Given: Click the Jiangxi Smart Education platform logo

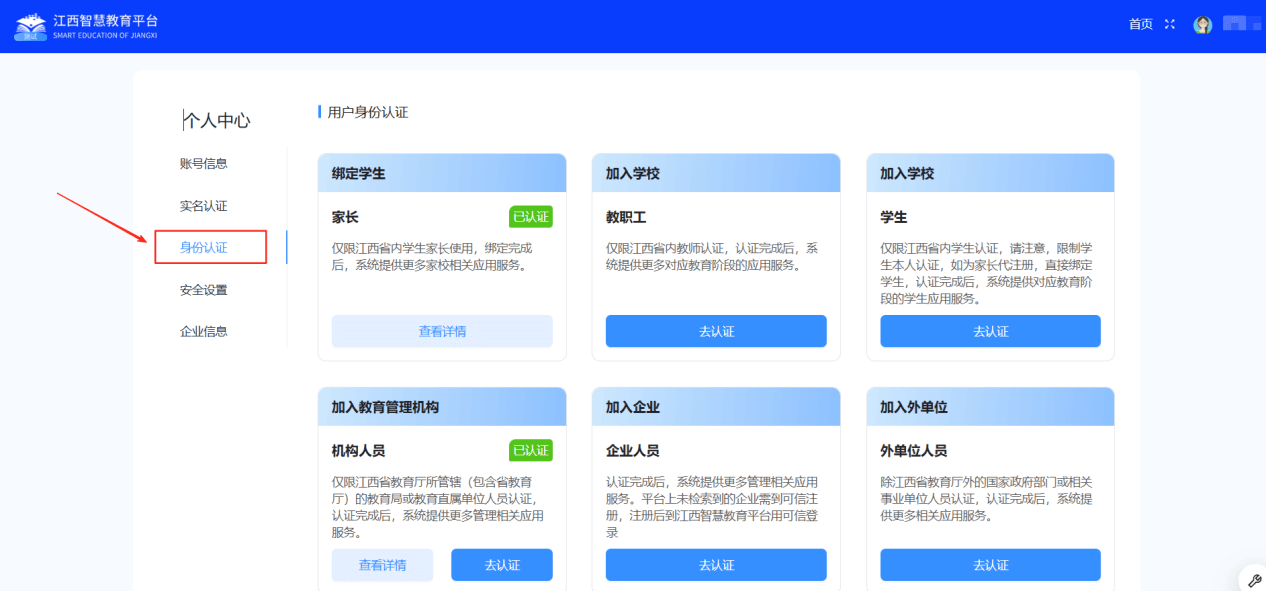Looking at the screenshot, I should click(86, 26).
